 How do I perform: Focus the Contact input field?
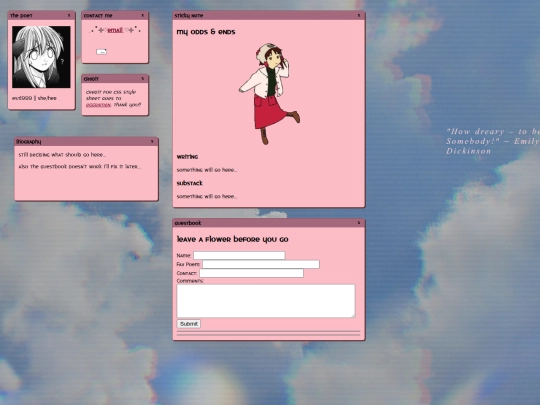tap(251, 273)
